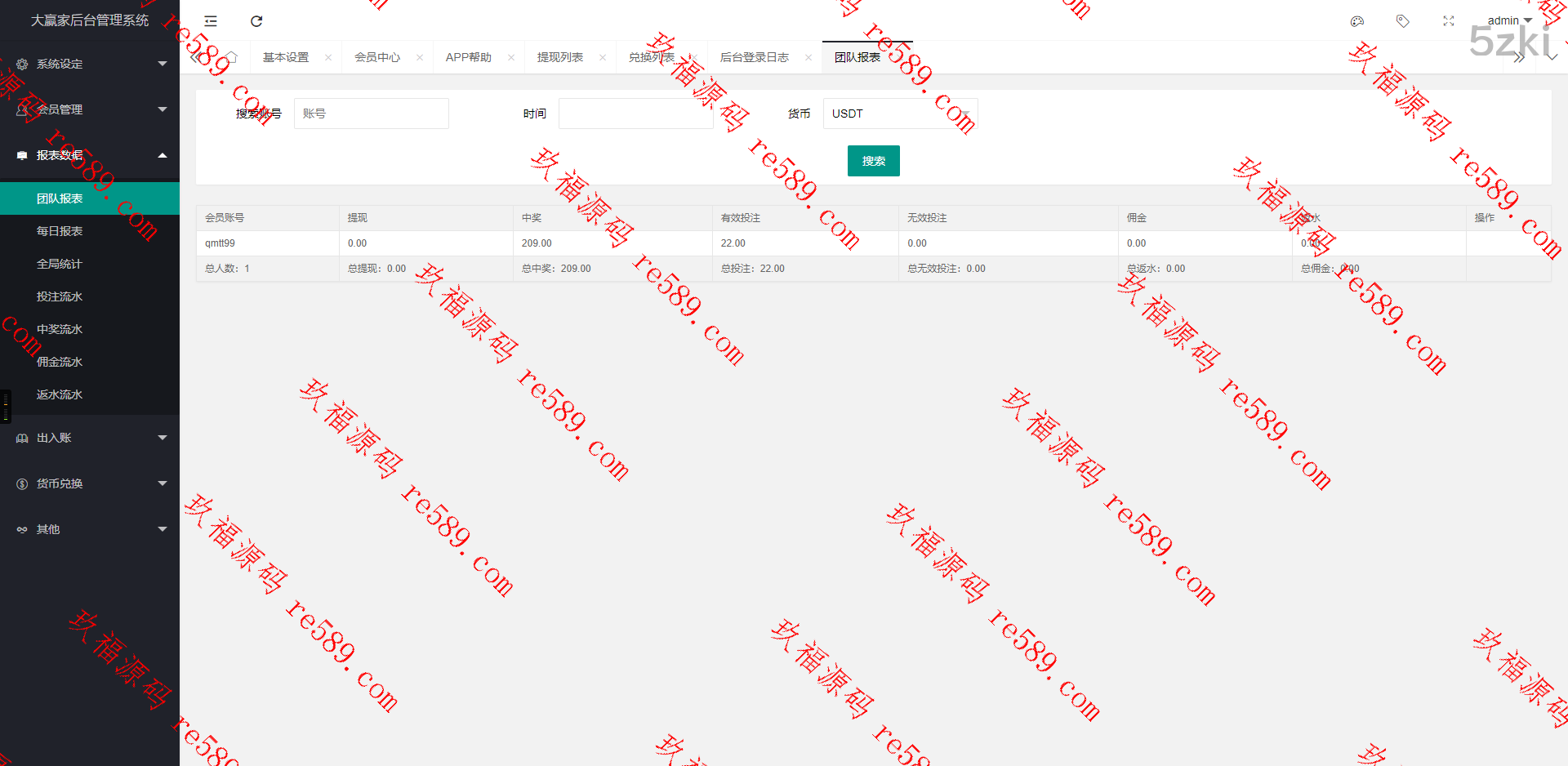
Task: Switch to the 提现列表 tab
Action: pos(560,57)
